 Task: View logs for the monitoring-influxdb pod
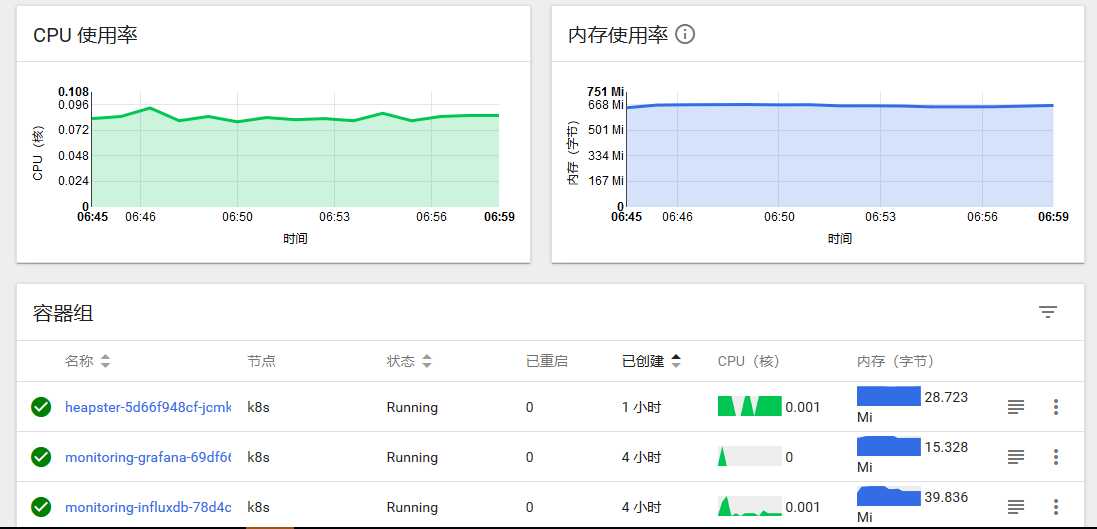1016,507
